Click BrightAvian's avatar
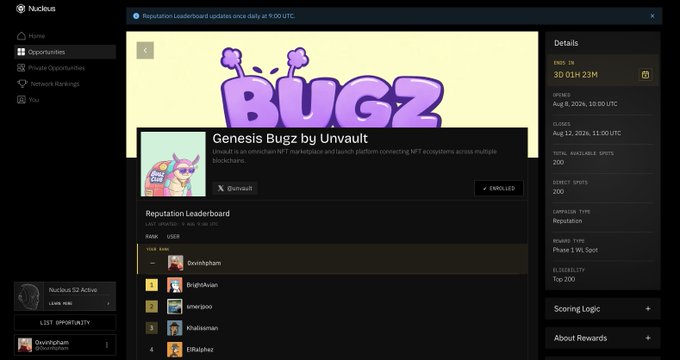 (x=175, y=285)
